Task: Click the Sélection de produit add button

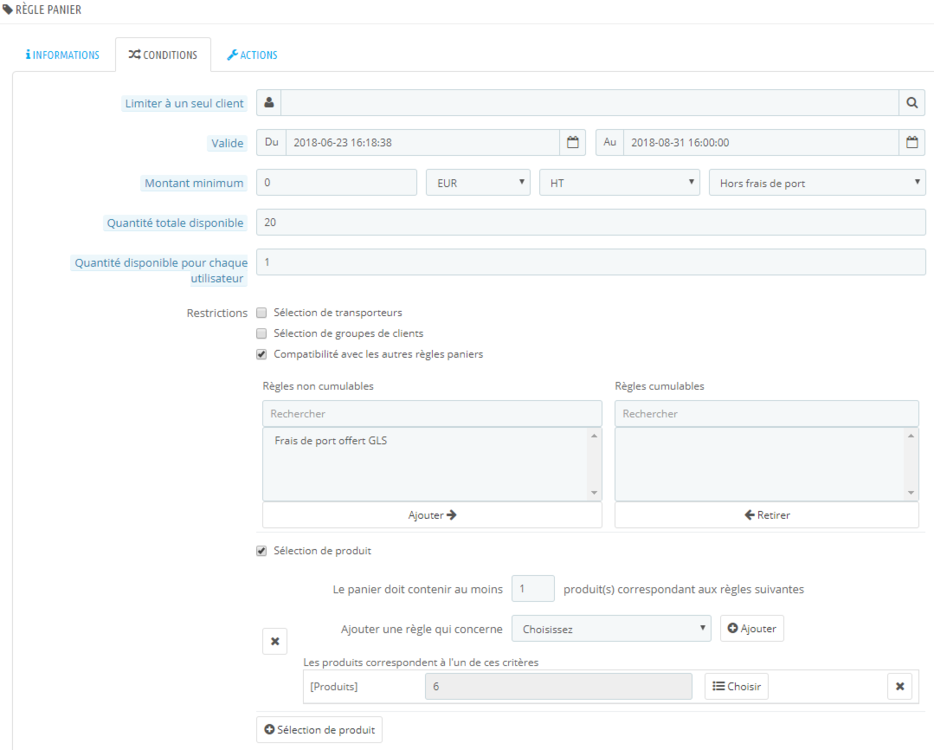Action: tap(319, 730)
